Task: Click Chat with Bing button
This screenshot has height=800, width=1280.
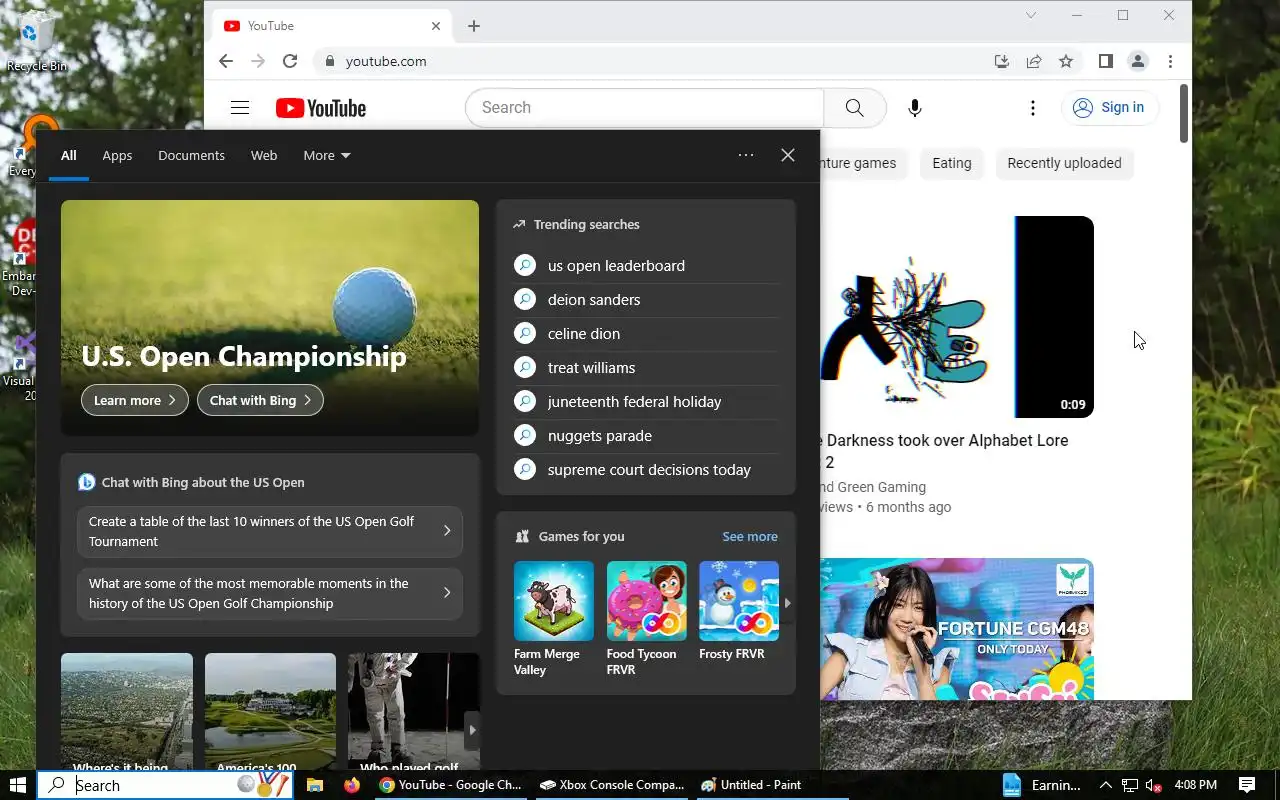Action: (x=260, y=400)
